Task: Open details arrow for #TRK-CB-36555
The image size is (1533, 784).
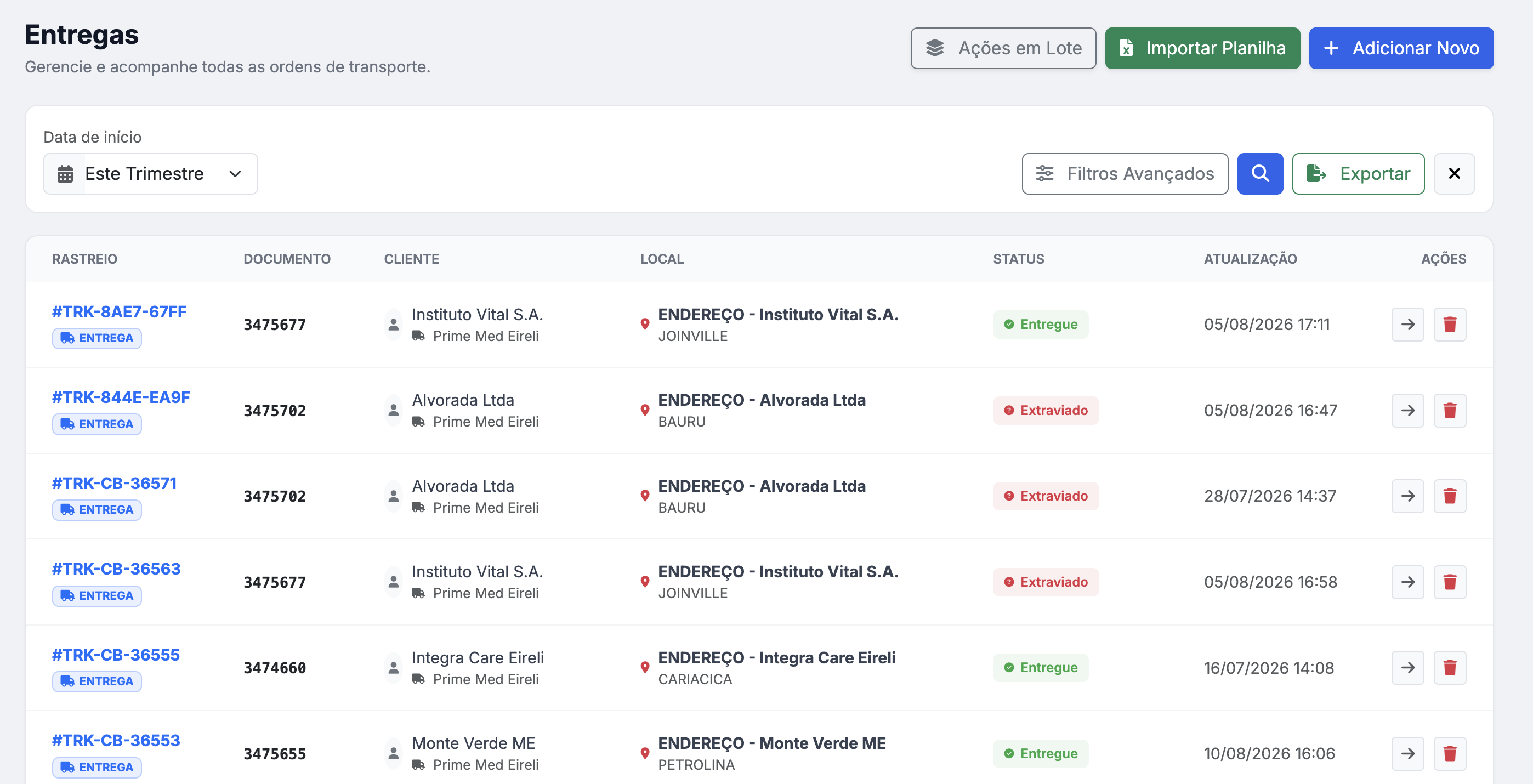Action: (1407, 667)
